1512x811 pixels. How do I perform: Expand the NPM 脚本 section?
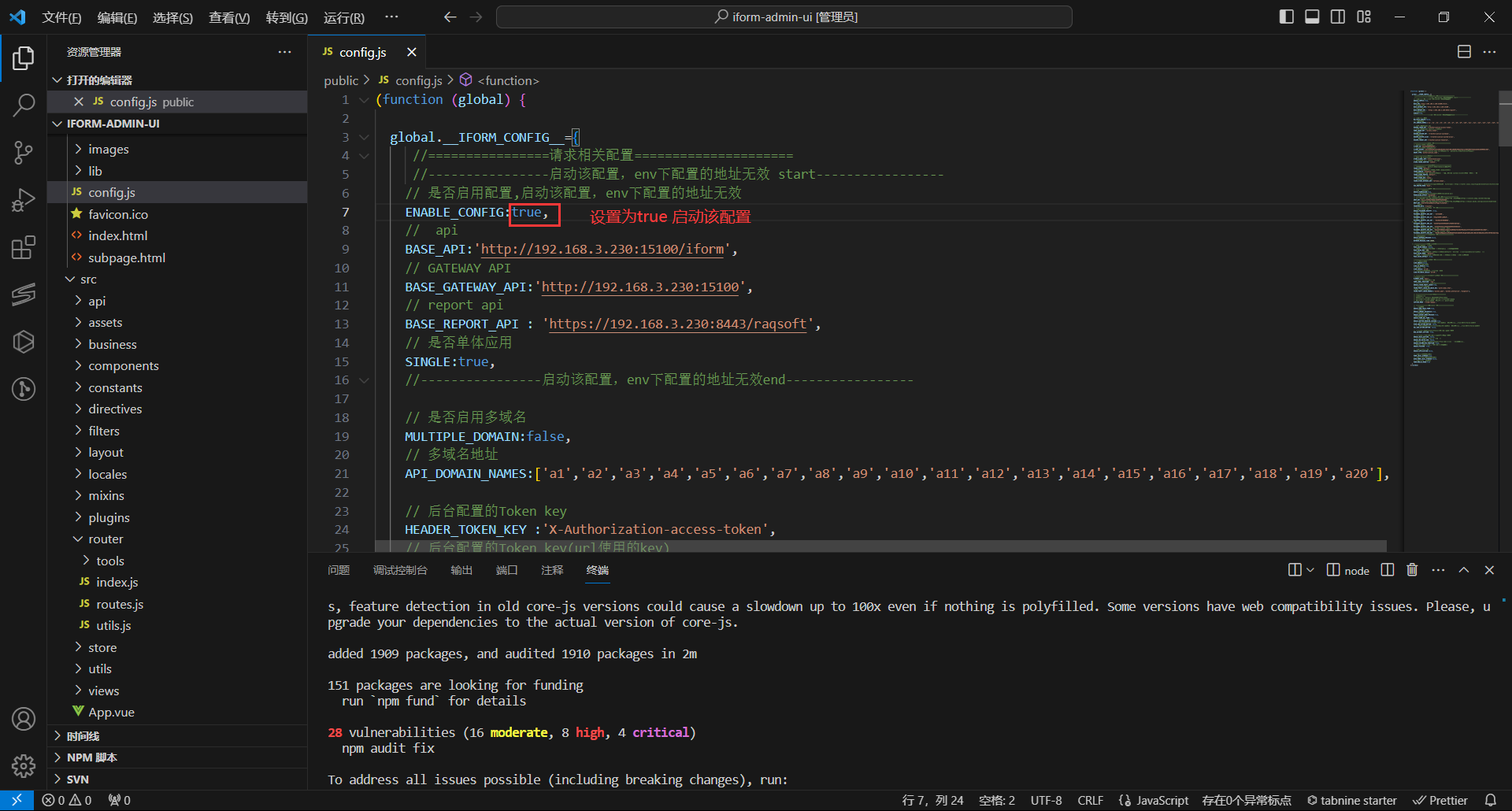(x=91, y=757)
